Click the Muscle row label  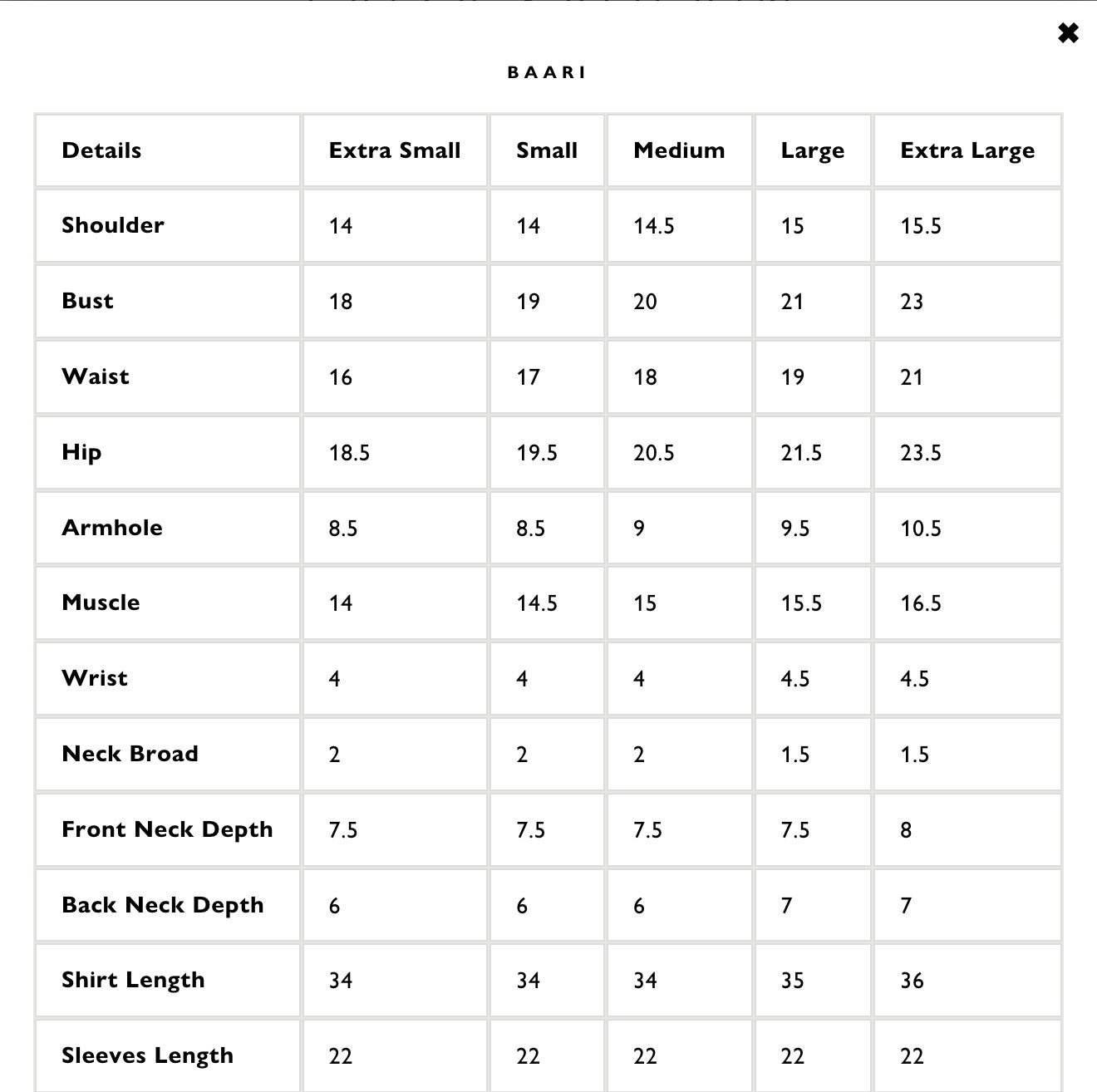point(101,603)
